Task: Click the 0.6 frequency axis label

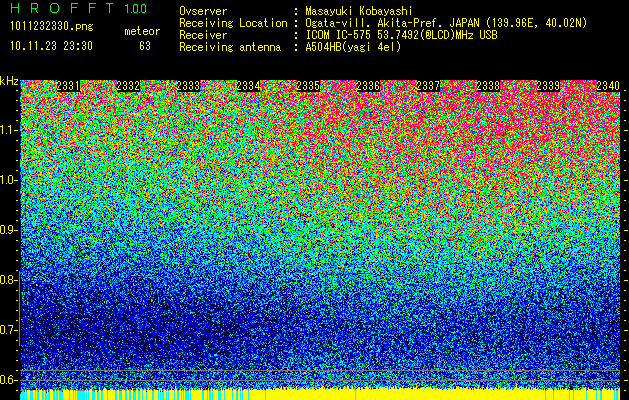Action: 8,380
